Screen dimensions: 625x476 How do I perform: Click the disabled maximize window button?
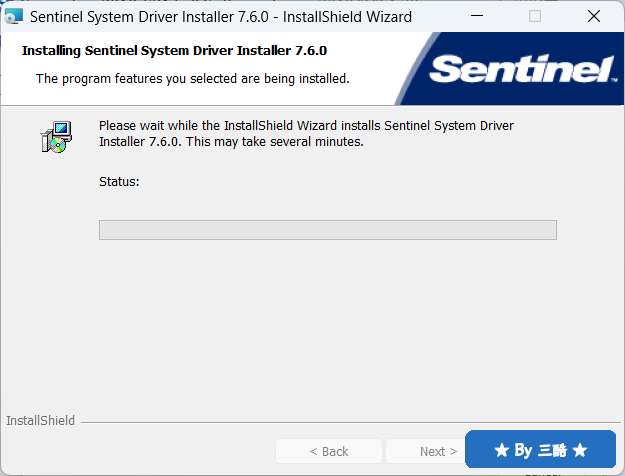pos(535,16)
